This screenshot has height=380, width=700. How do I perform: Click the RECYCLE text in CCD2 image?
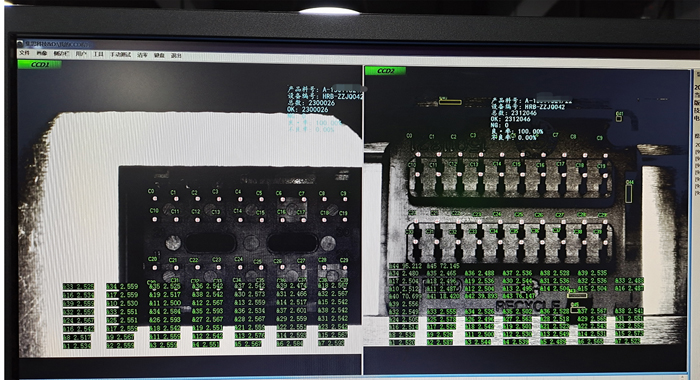pos(527,305)
